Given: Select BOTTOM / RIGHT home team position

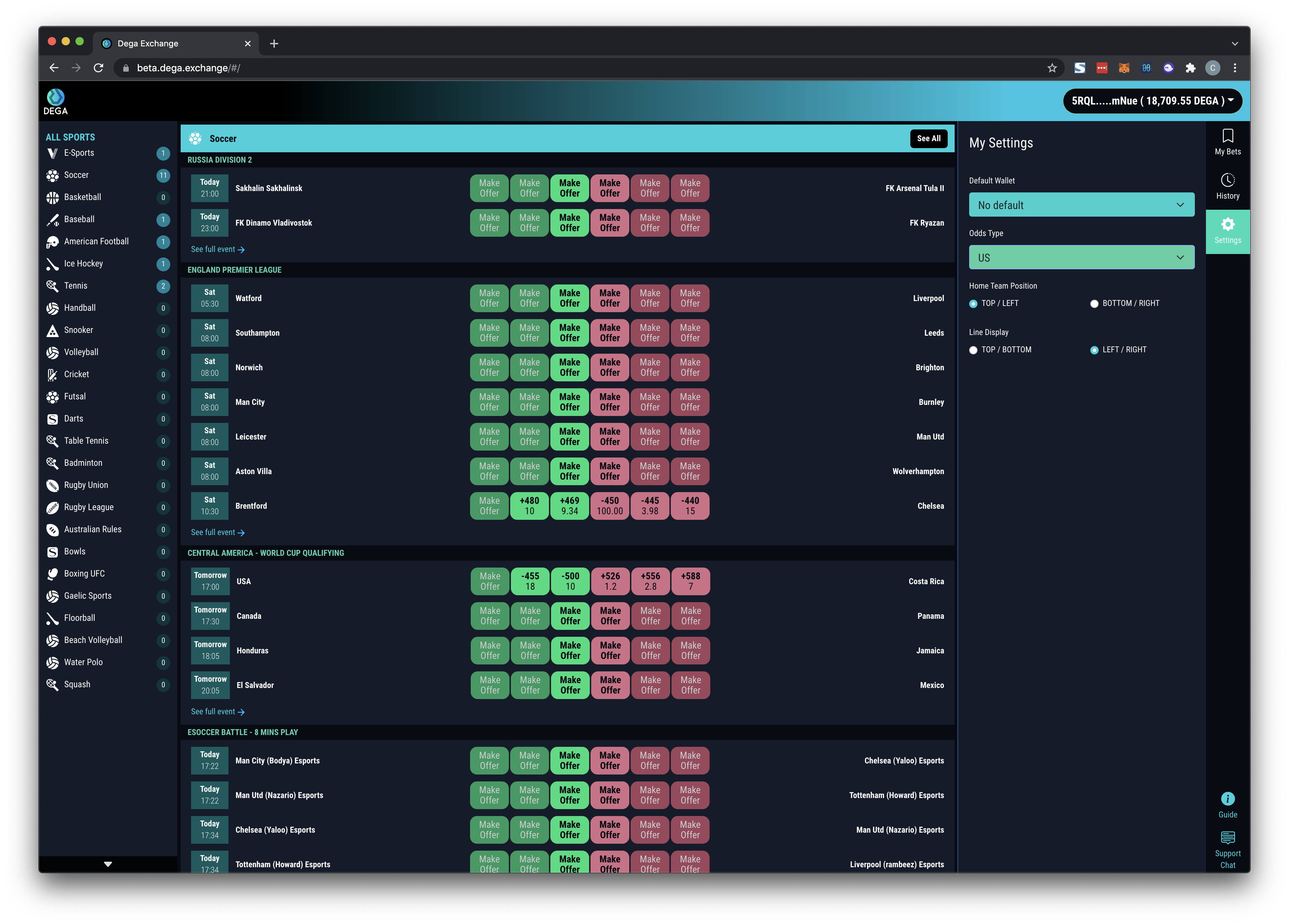Looking at the screenshot, I should click(1094, 304).
